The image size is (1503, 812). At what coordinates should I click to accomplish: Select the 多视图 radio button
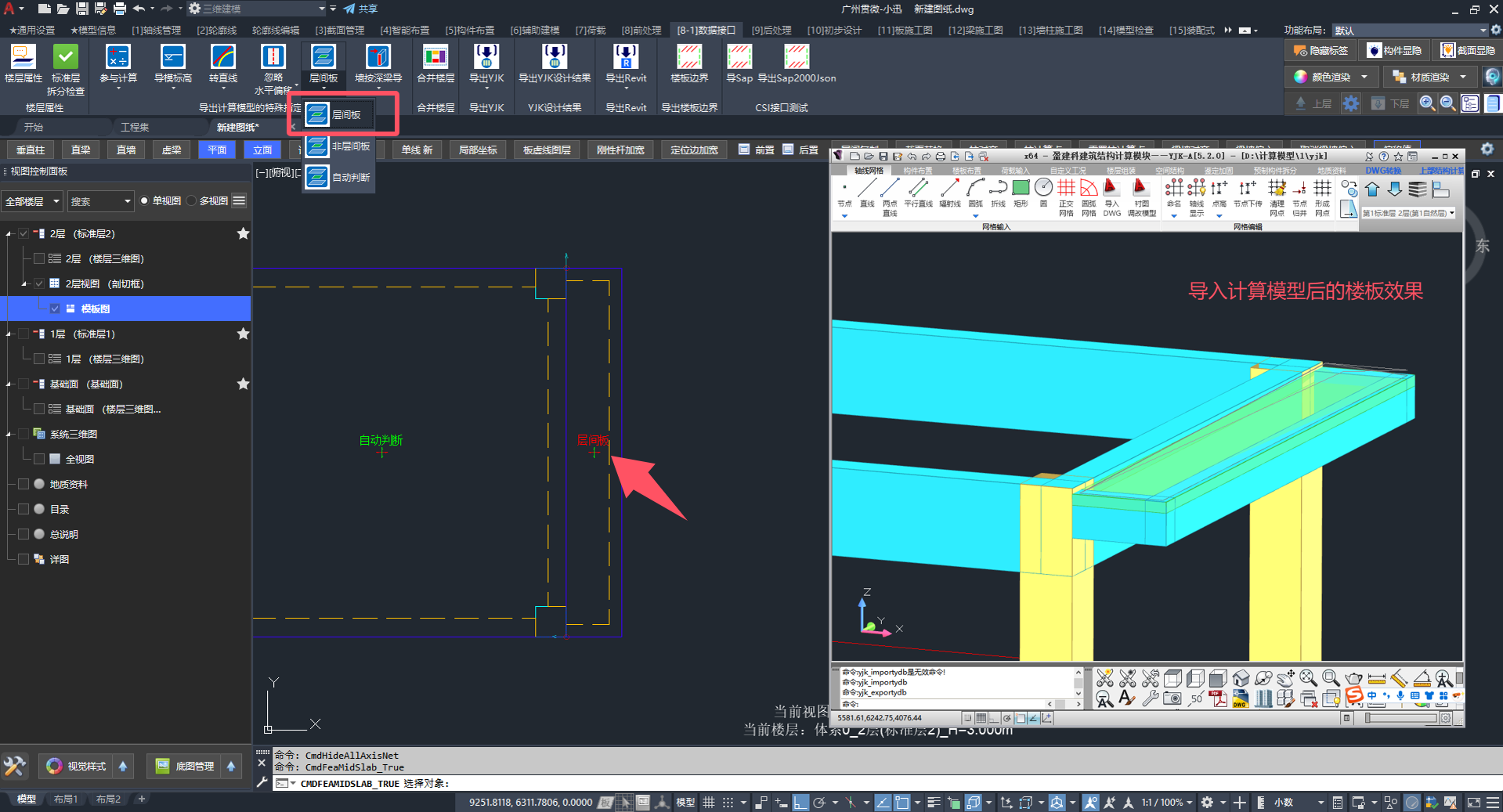(x=192, y=201)
